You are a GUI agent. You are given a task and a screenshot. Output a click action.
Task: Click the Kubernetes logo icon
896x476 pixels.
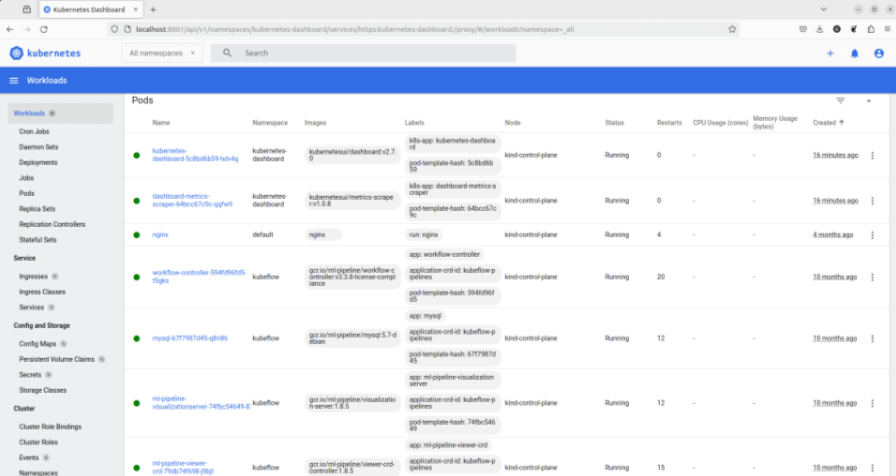(16, 53)
